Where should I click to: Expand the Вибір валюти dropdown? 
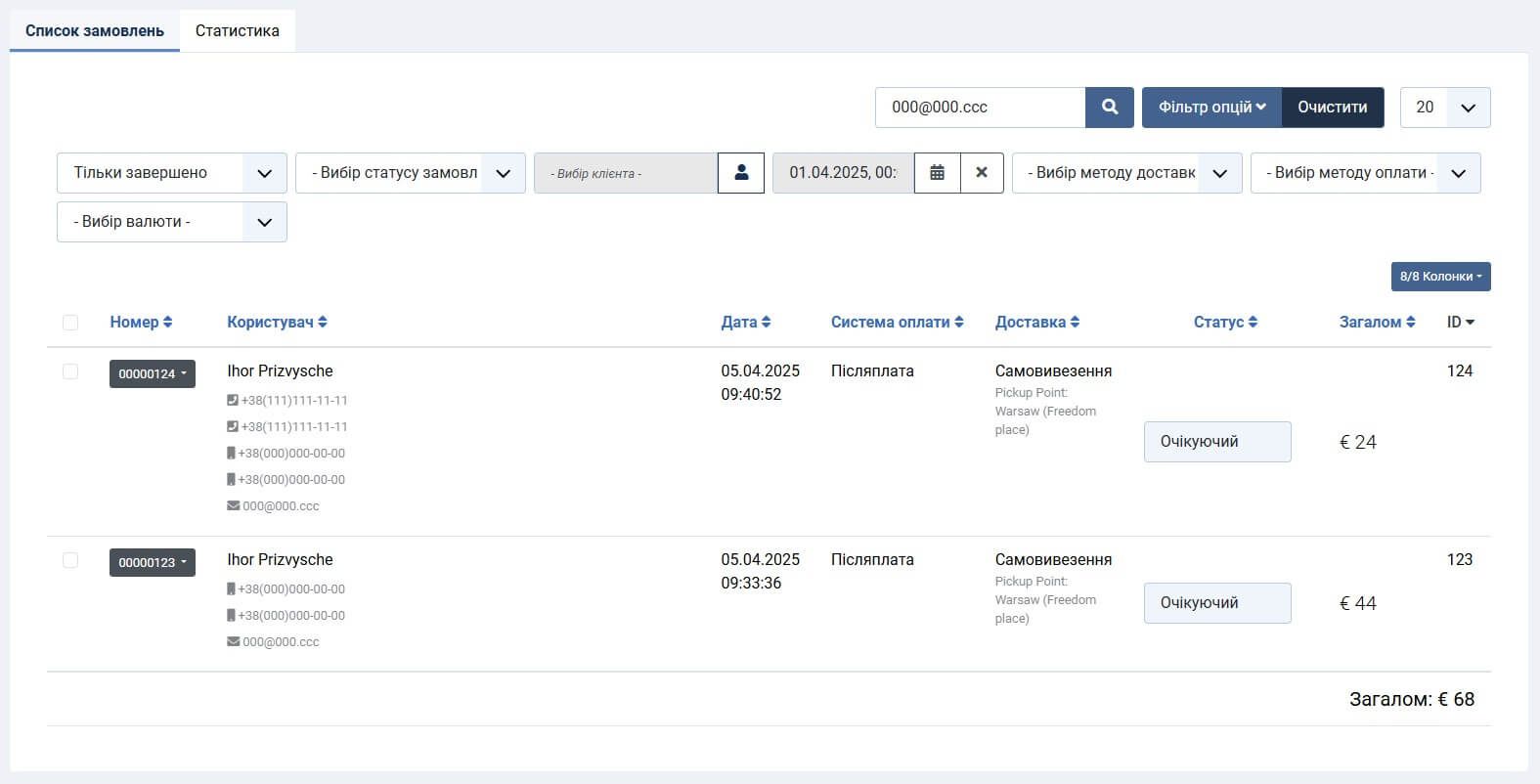pyautogui.click(x=171, y=222)
